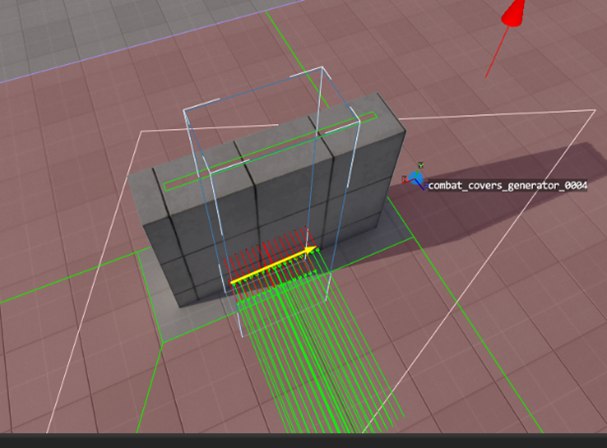Select the red cone arrow tip

pyautogui.click(x=515, y=12)
